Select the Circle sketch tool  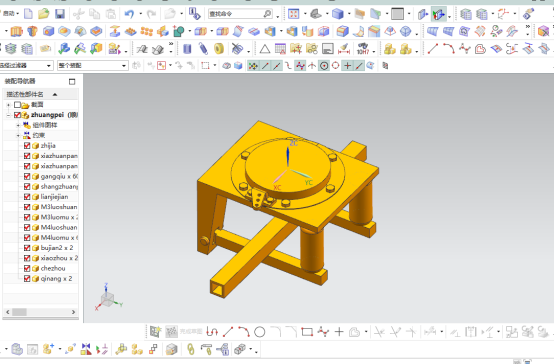(x=260, y=332)
